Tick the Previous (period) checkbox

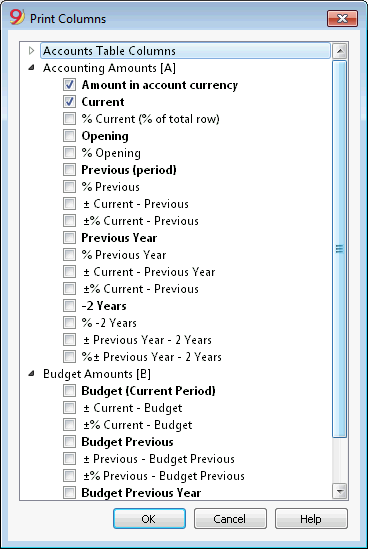pos(69,169)
